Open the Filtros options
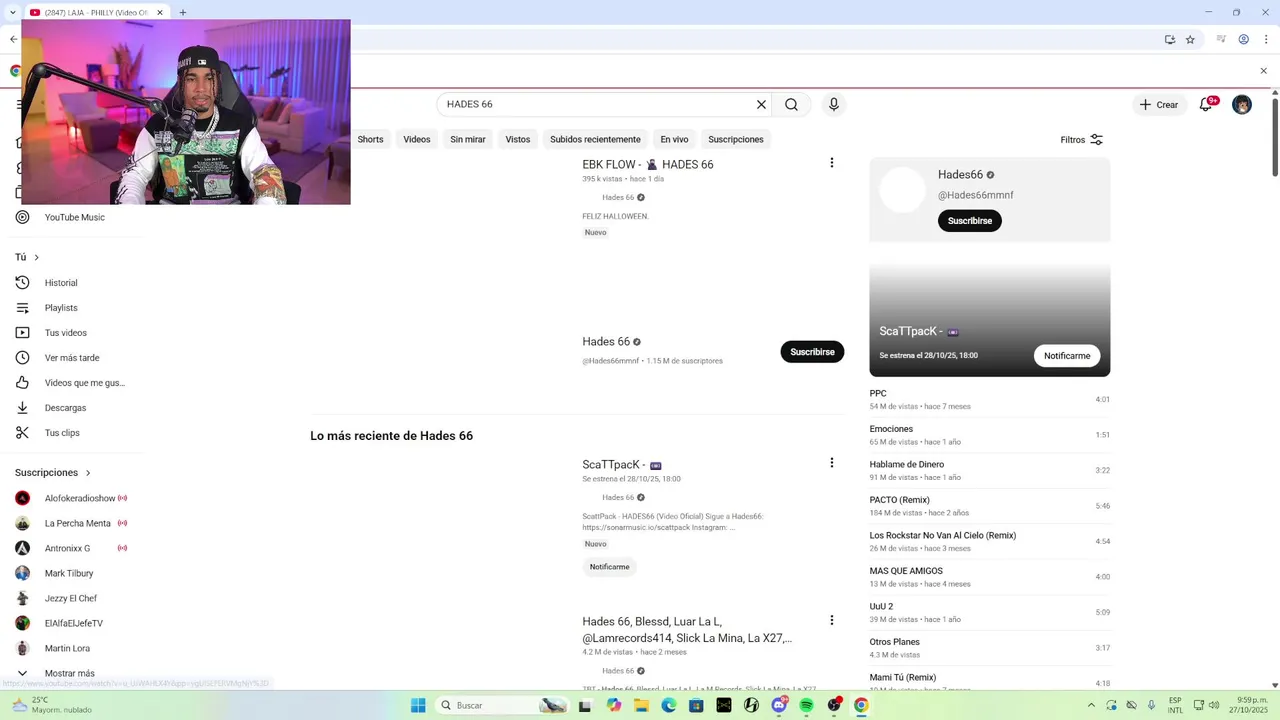The height and width of the screenshot is (720, 1280). [x=1082, y=140]
